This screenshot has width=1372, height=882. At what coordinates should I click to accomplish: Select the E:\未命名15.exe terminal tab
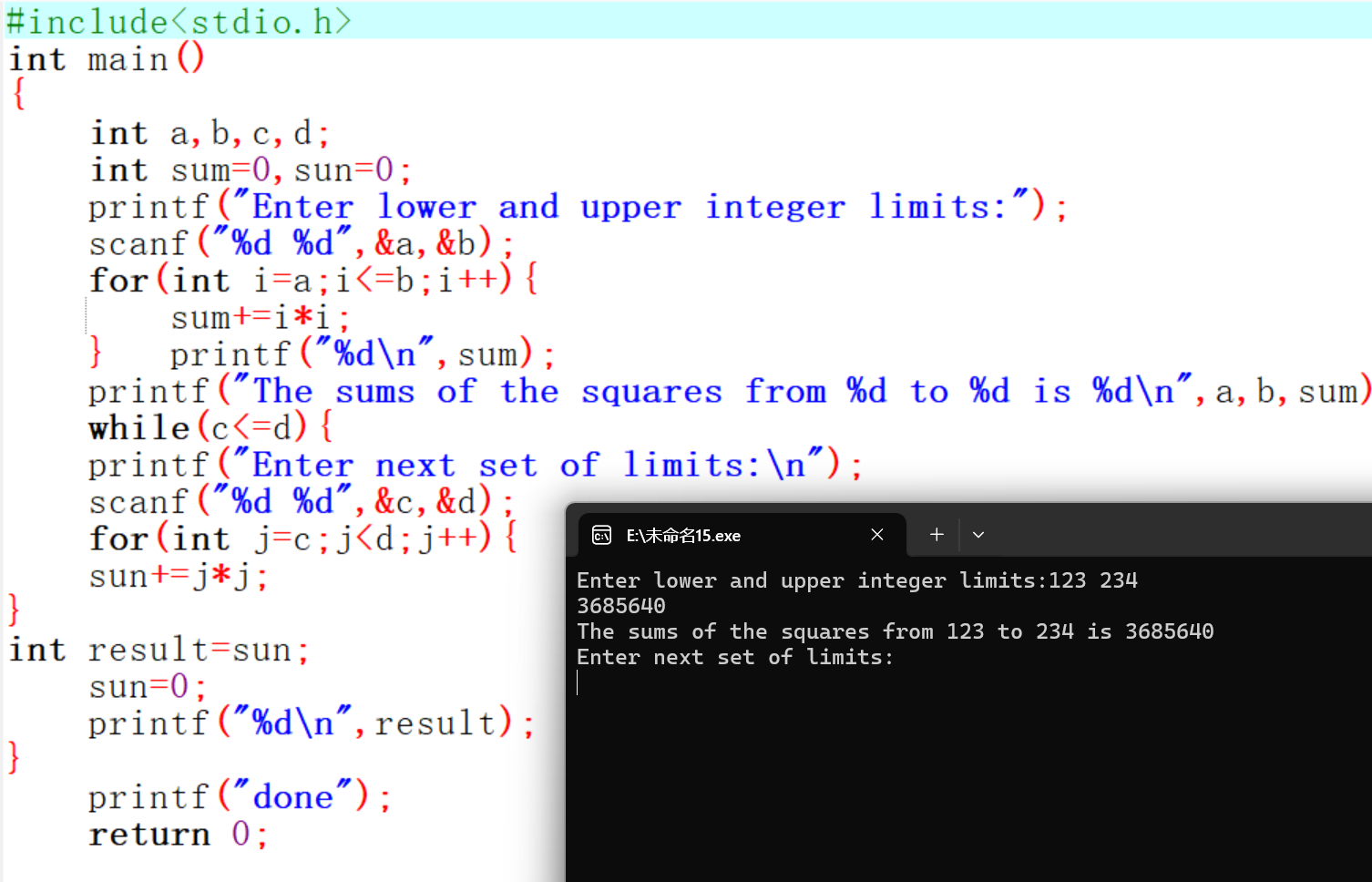point(742,535)
